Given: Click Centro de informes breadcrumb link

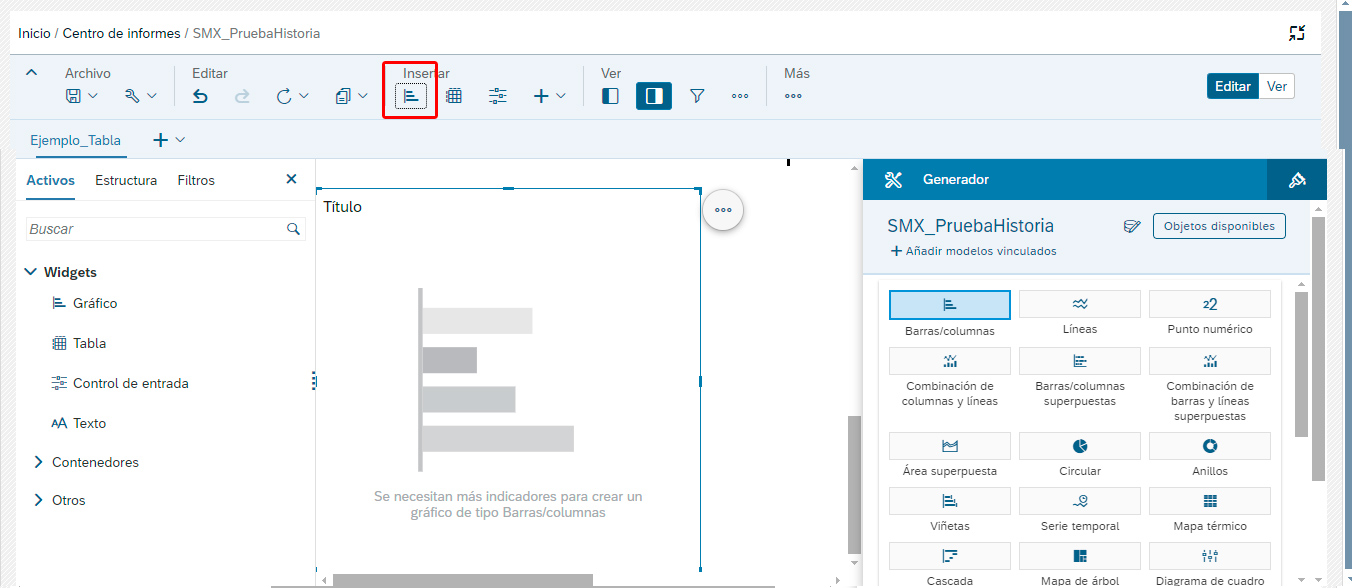Looking at the screenshot, I should [122, 33].
